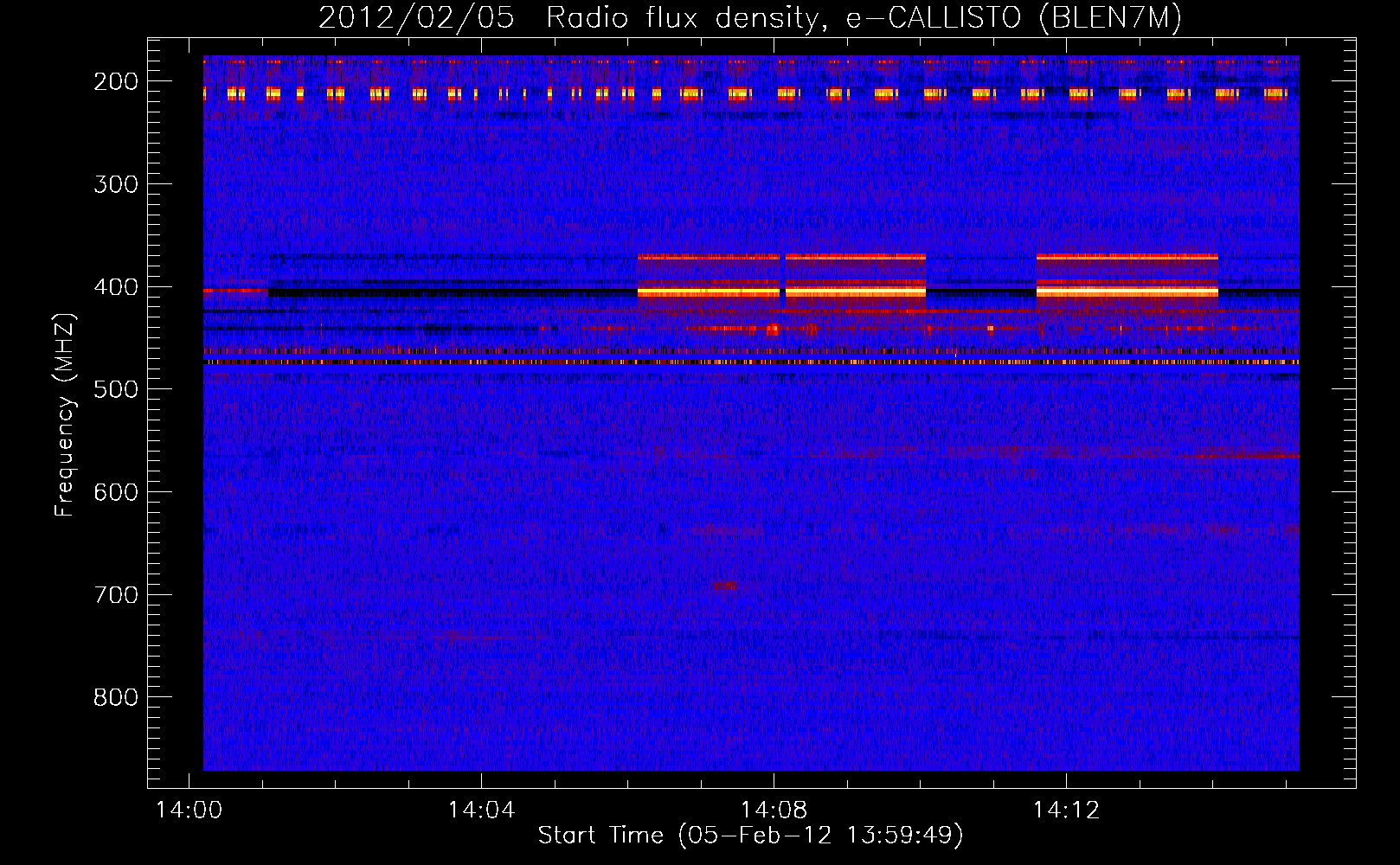The image size is (1400, 865).
Task: Select the 200 frequency tick label
Action: click(x=116, y=81)
